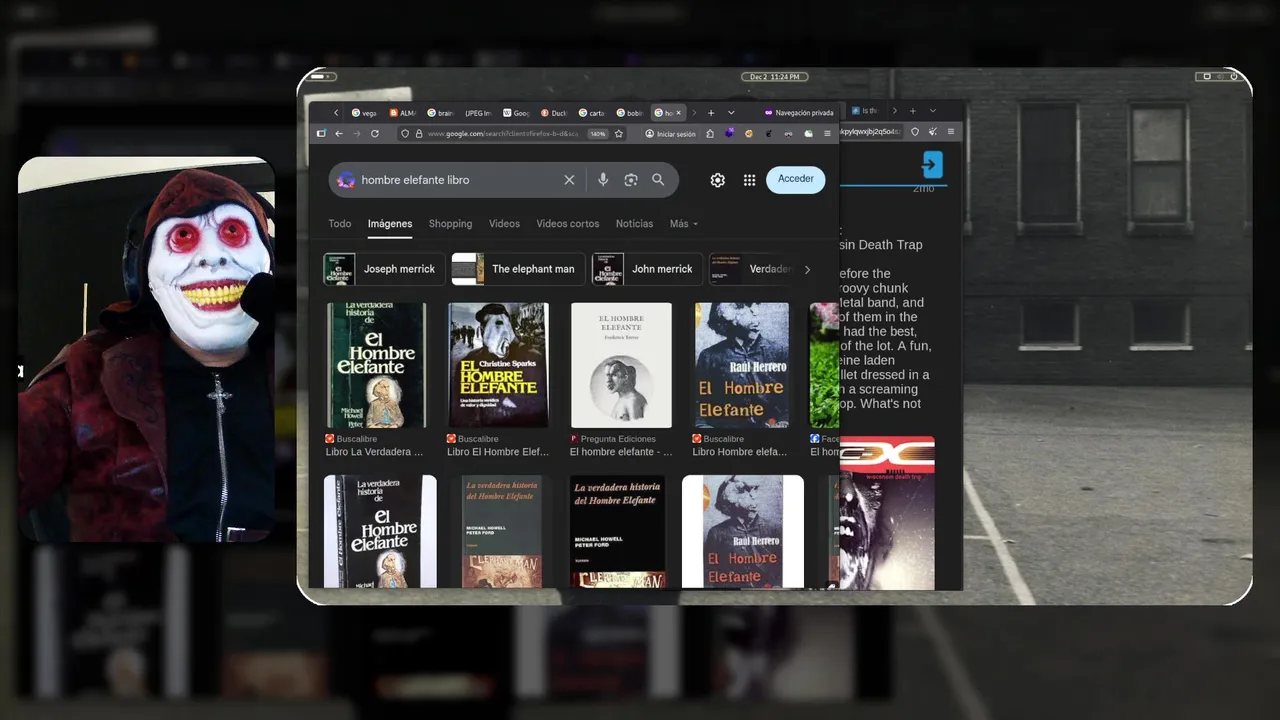
Task: Open the Videos cortos tab
Action: click(x=568, y=224)
